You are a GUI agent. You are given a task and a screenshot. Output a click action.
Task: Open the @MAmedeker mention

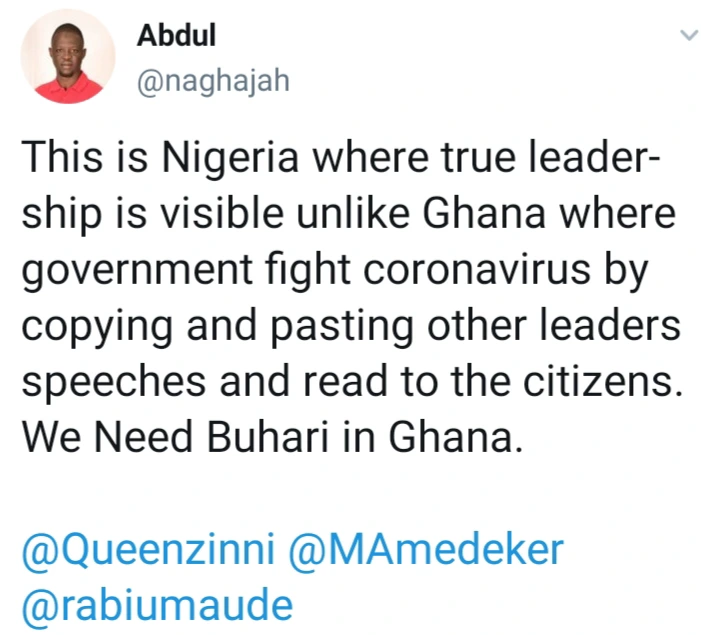(x=426, y=549)
